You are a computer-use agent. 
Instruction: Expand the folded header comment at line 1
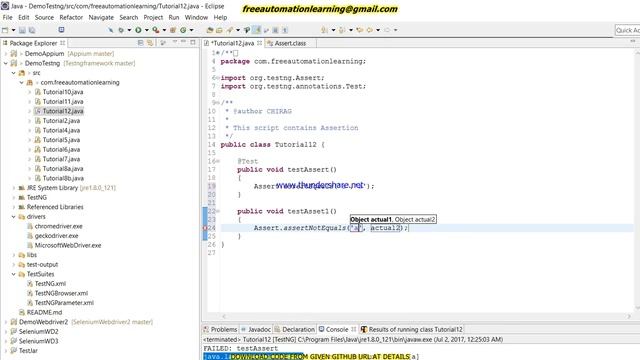(x=217, y=53)
